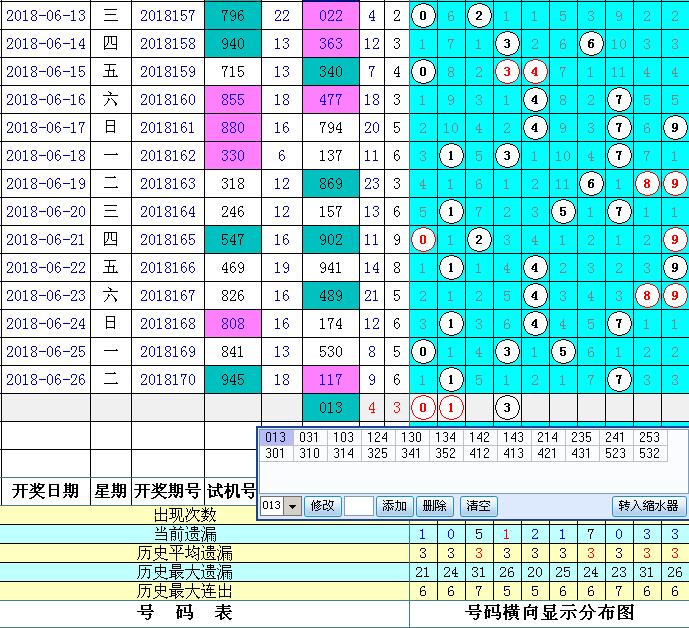Select number 310 in the number list
Image resolution: width=689 pixels, height=628 pixels.
[x=309, y=453]
